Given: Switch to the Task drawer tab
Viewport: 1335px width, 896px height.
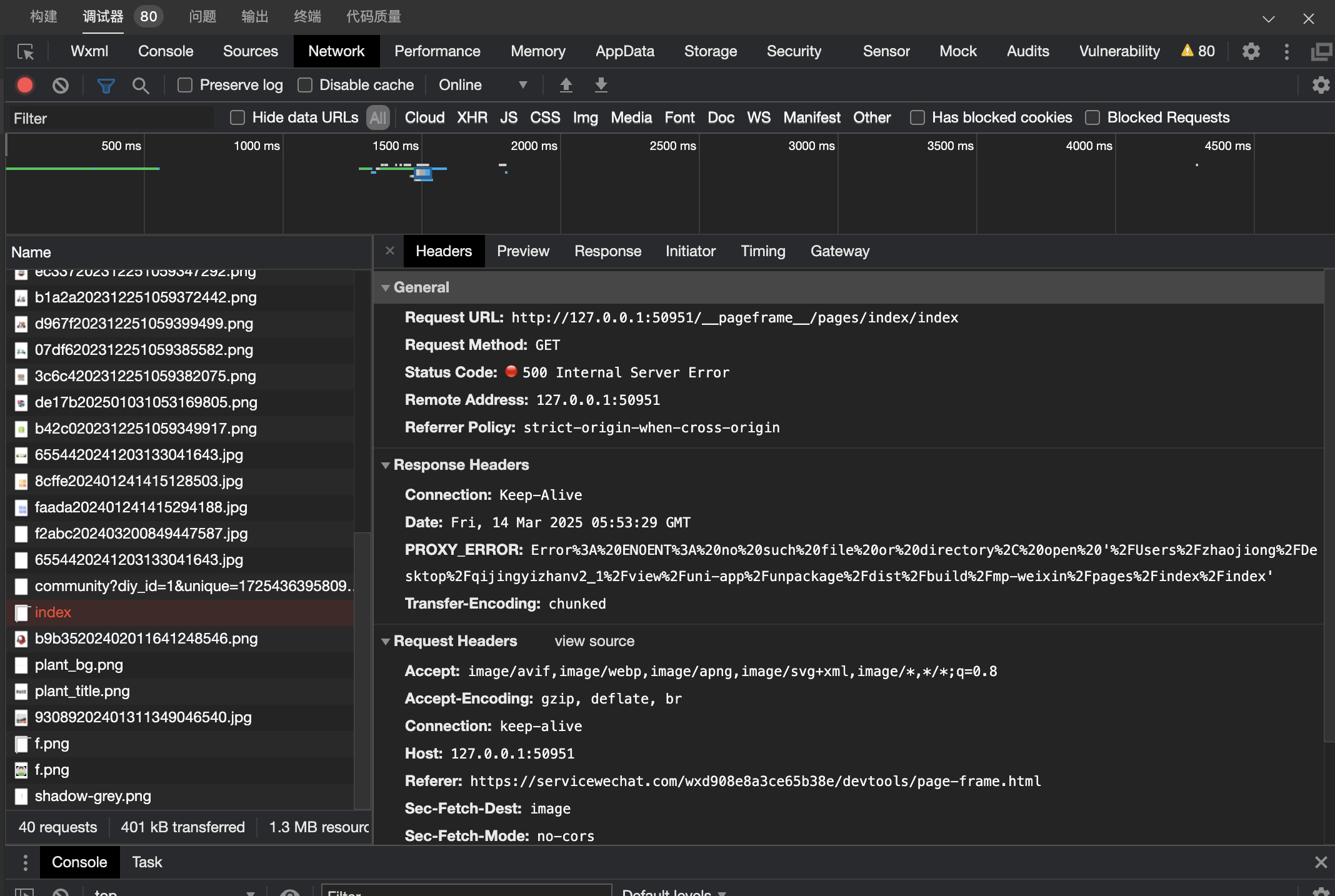Looking at the screenshot, I should tap(147, 862).
